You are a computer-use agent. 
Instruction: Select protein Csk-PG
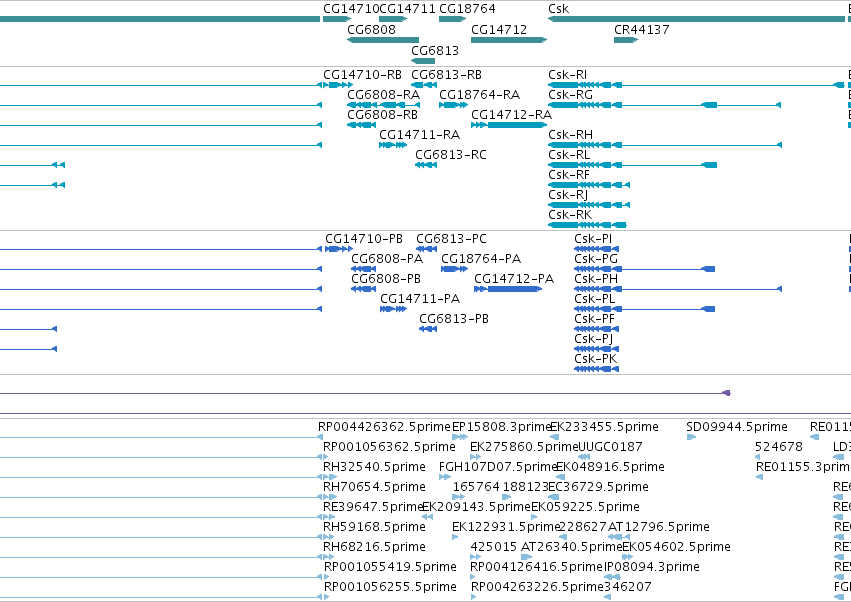click(644, 269)
